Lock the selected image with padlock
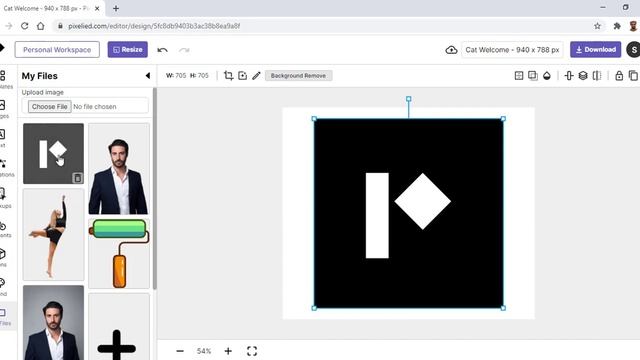The height and width of the screenshot is (360, 640). click(619, 76)
